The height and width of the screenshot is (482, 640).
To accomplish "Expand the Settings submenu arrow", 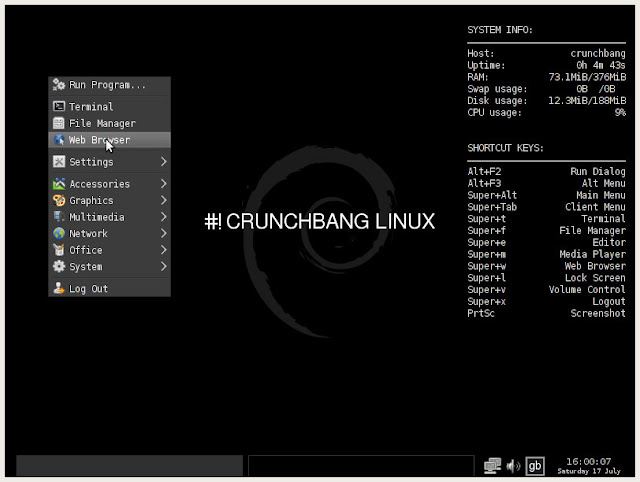I will (164, 162).
